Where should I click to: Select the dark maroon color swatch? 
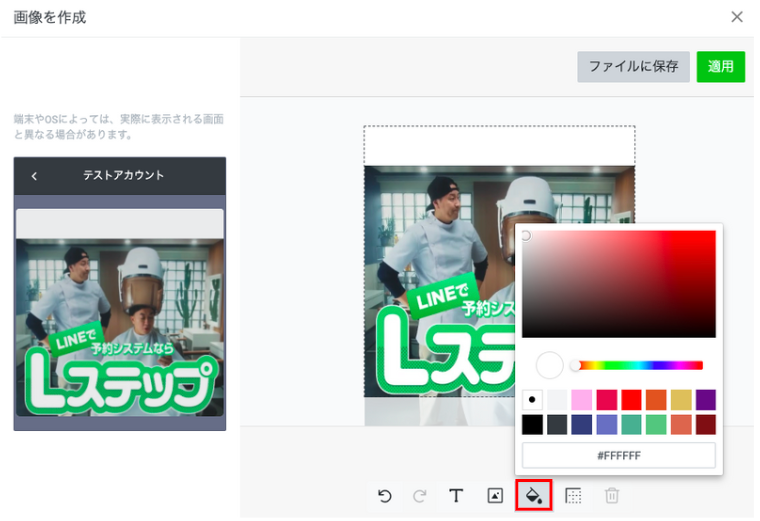[x=706, y=425]
